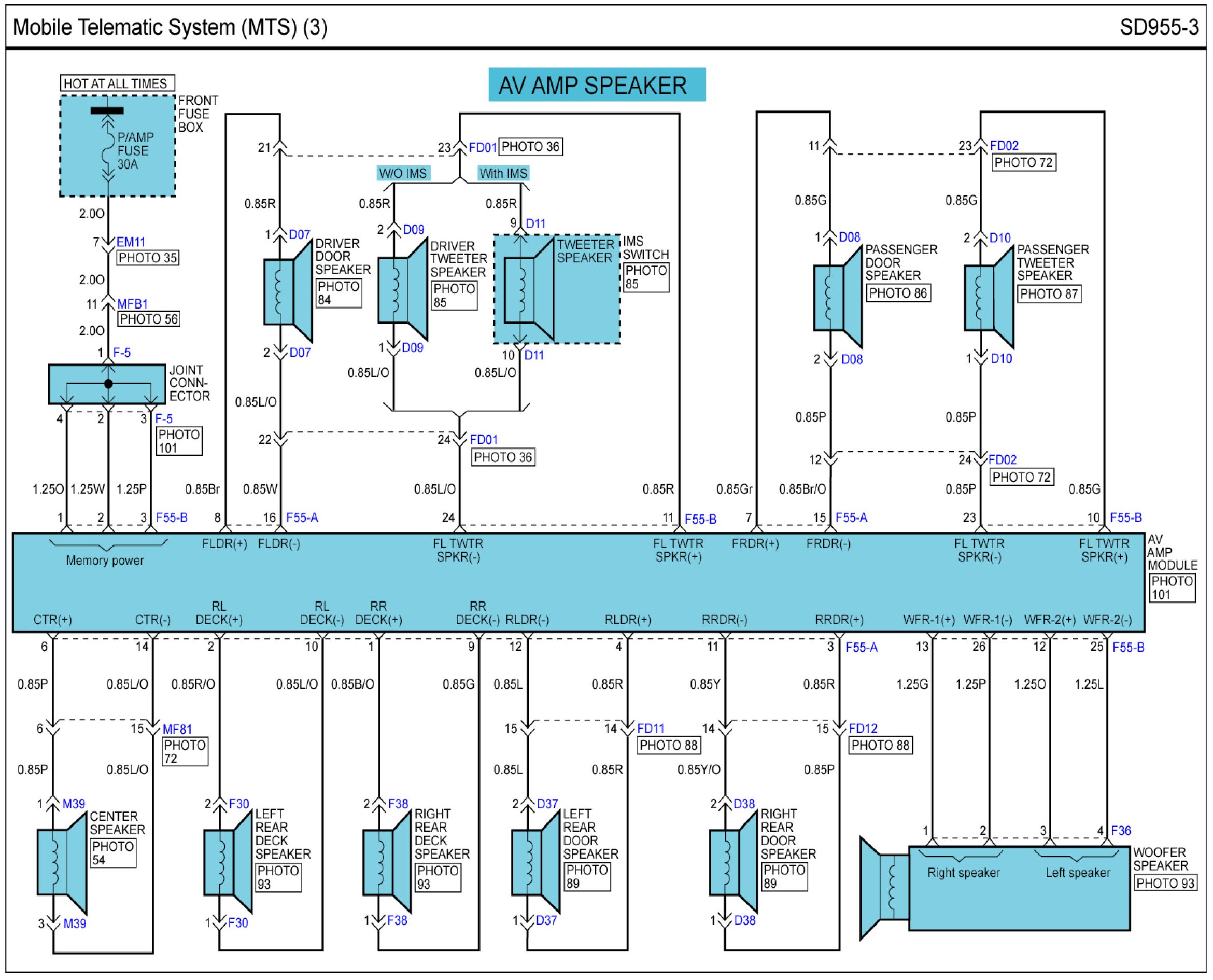The image size is (1213, 980).
Task: Select the With IMS option label
Action: (x=503, y=173)
